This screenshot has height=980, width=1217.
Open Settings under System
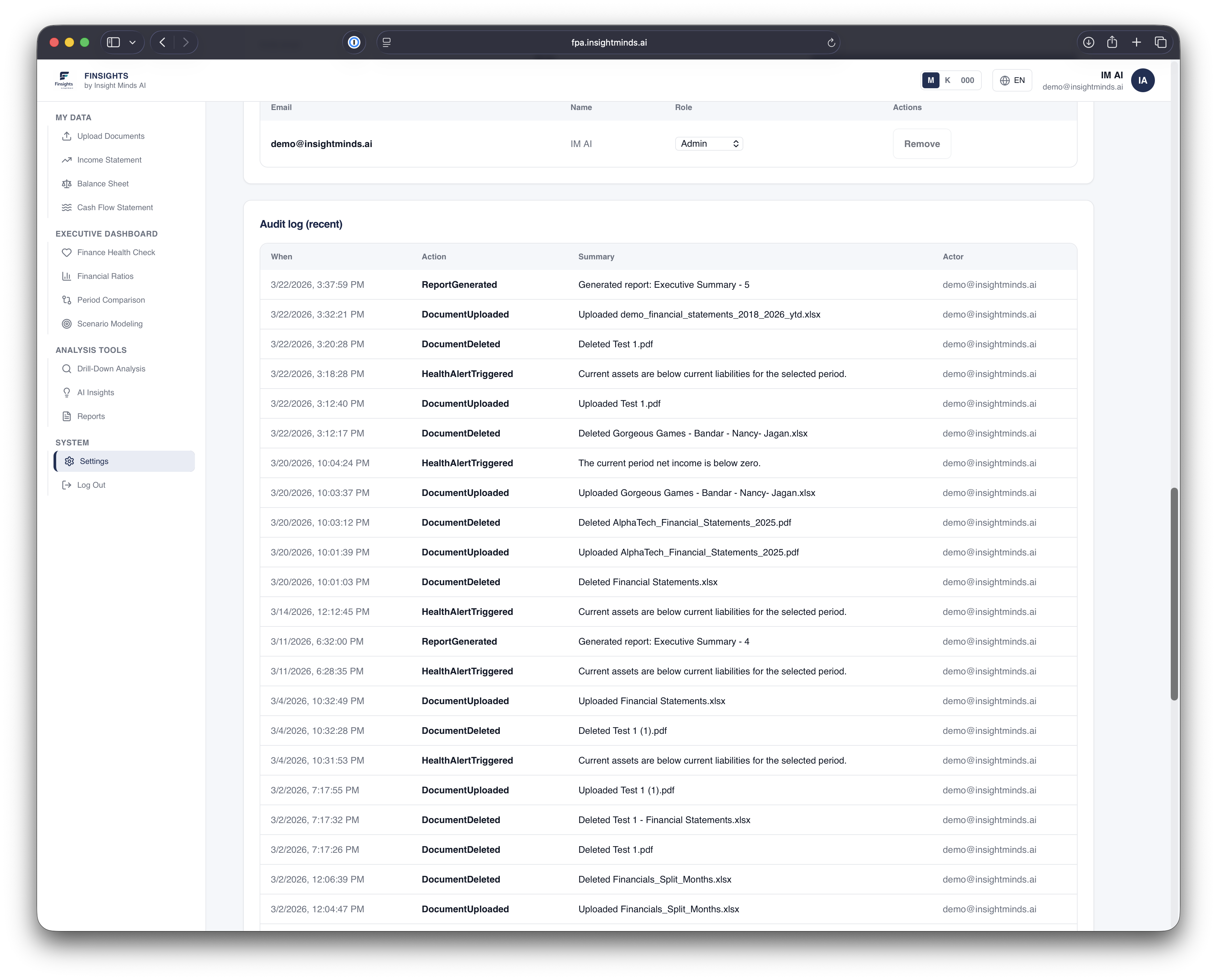[x=94, y=461]
